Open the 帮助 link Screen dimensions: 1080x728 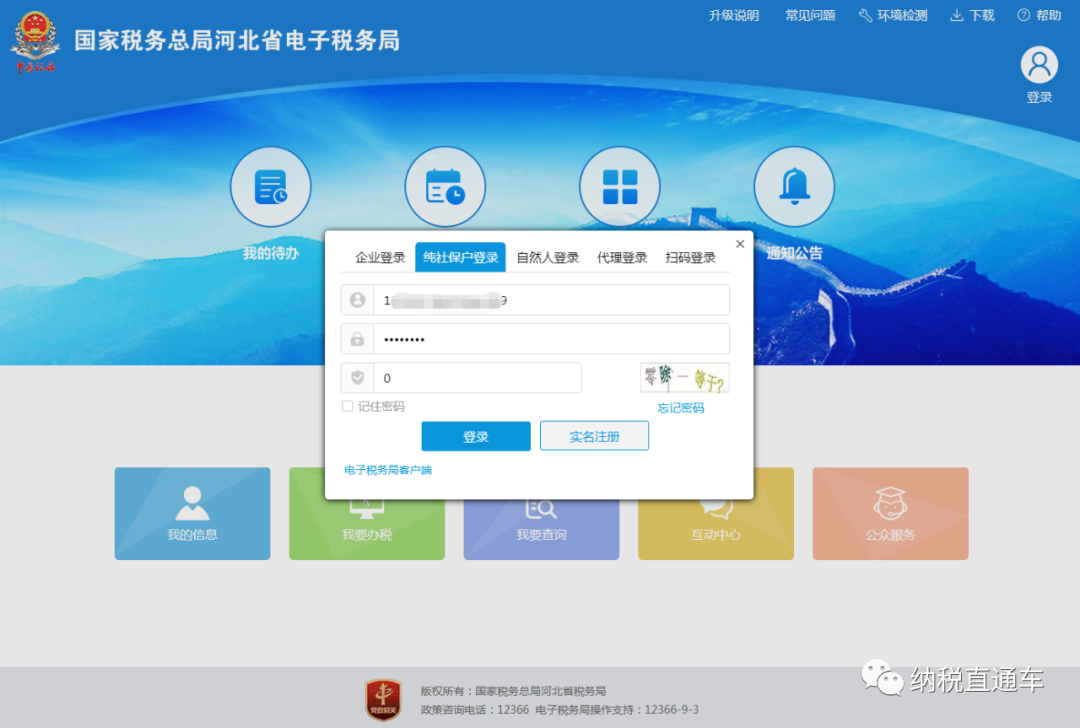[x=1039, y=15]
